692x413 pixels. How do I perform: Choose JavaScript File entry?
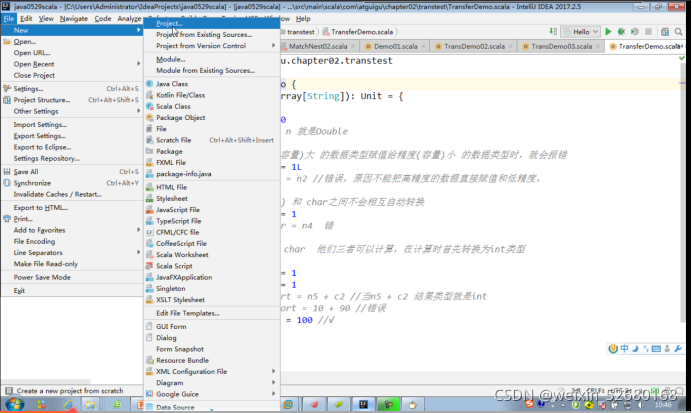tap(212, 210)
